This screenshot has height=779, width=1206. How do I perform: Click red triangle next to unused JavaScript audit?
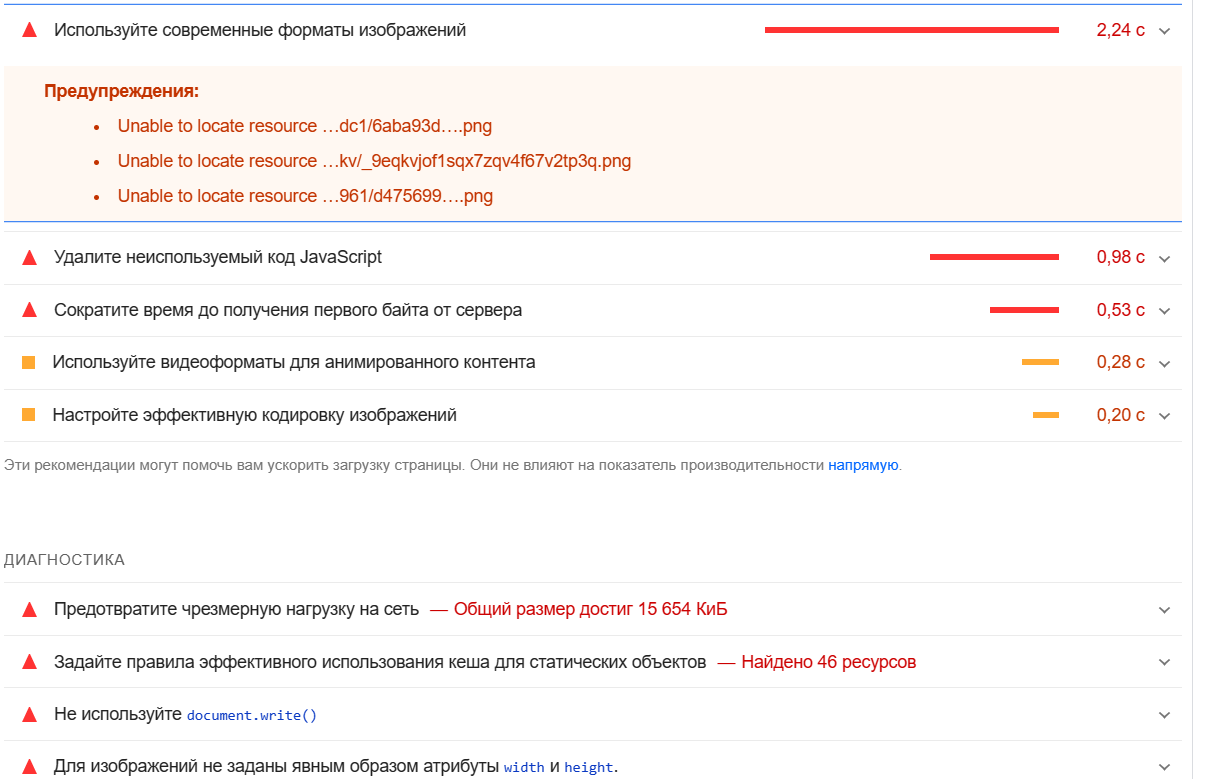tap(29, 257)
